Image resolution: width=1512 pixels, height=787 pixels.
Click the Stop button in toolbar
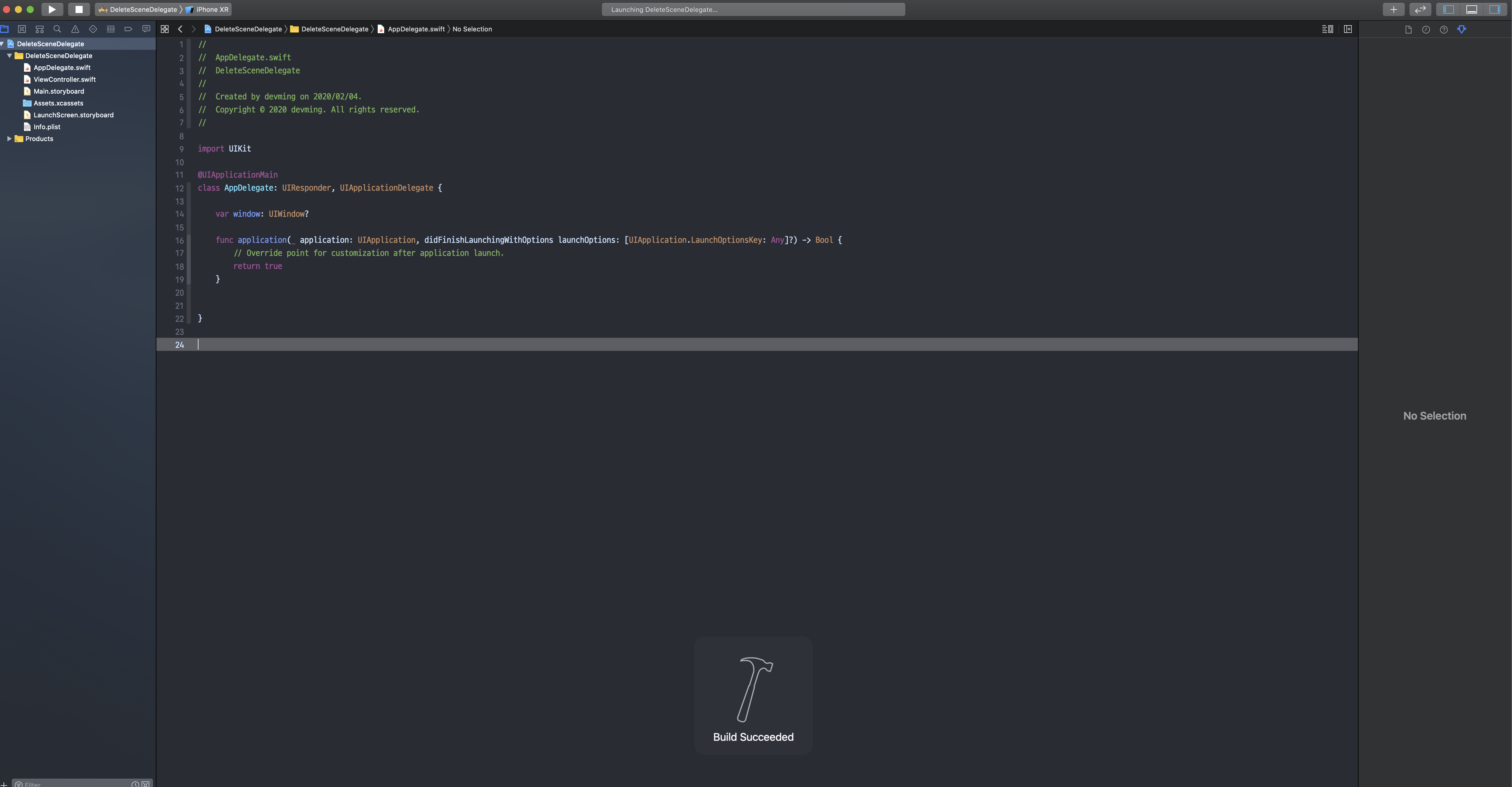[79, 9]
